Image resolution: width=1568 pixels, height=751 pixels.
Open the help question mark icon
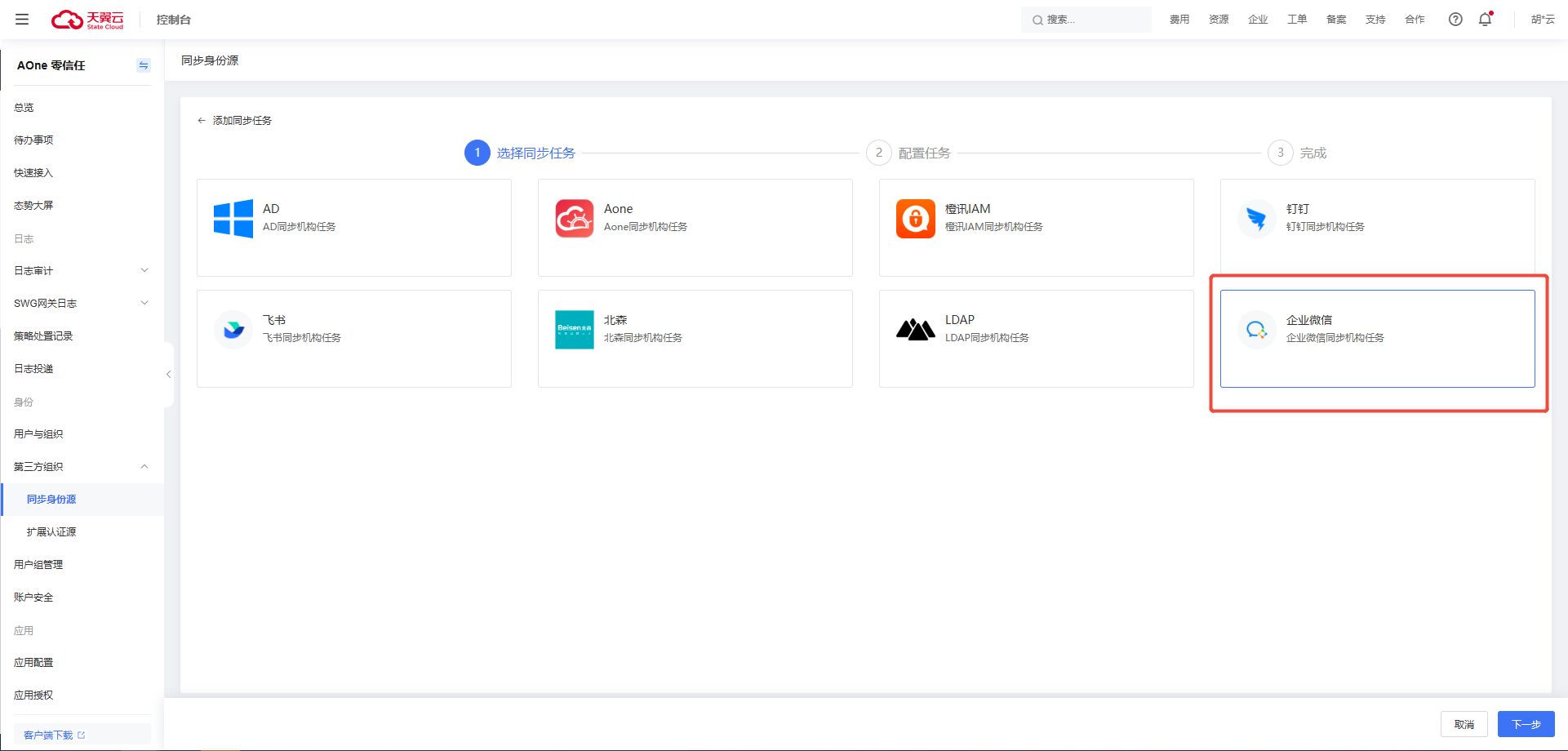click(x=1455, y=20)
